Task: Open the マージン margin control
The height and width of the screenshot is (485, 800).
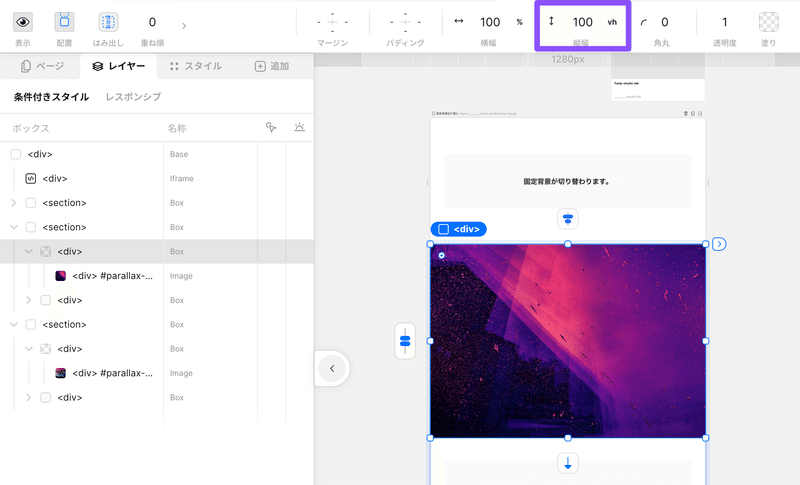Action: 332,22
